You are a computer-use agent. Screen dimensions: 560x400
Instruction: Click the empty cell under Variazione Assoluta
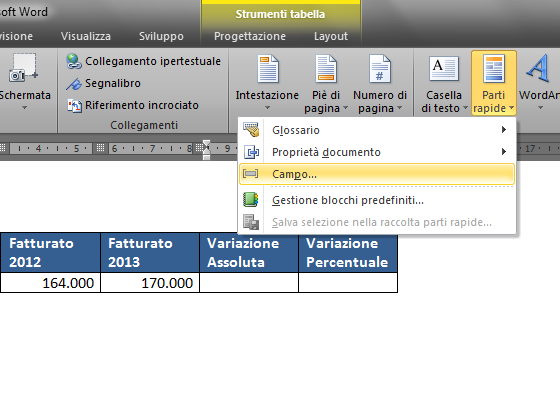point(249,283)
